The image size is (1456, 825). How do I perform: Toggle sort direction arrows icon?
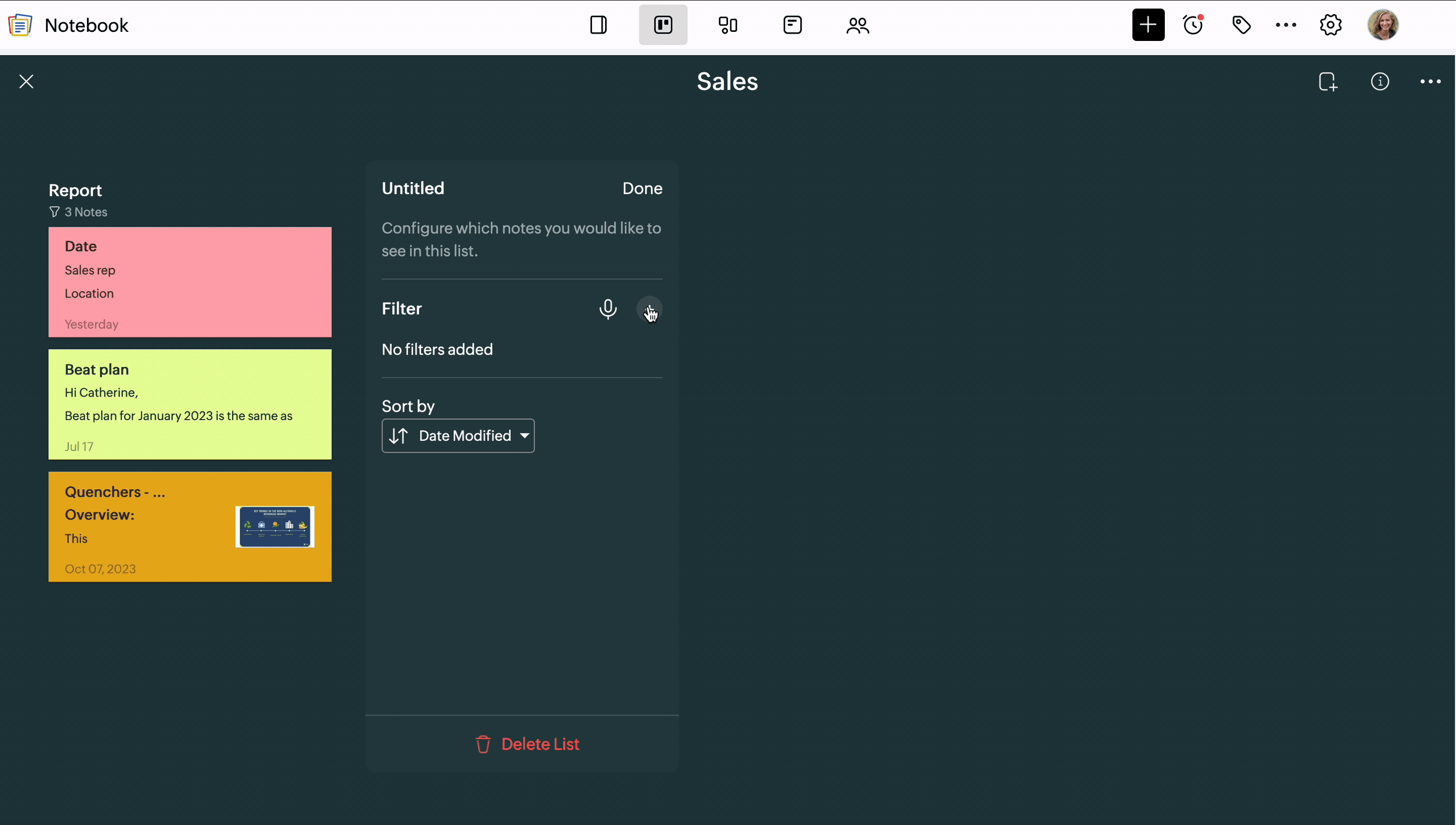399,436
